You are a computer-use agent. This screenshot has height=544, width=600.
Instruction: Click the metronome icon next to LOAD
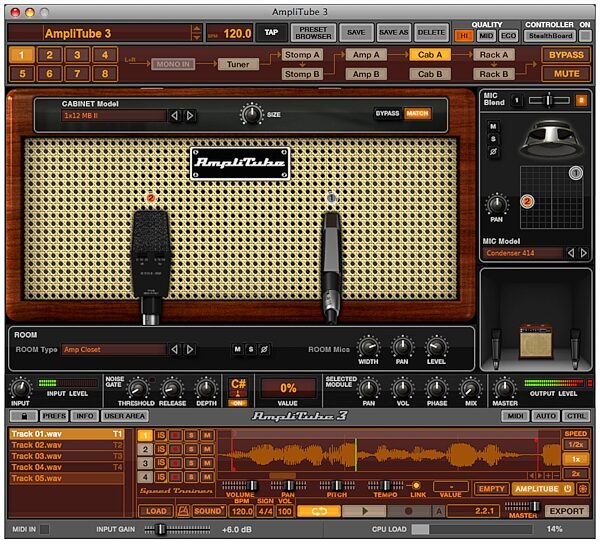coord(183,511)
